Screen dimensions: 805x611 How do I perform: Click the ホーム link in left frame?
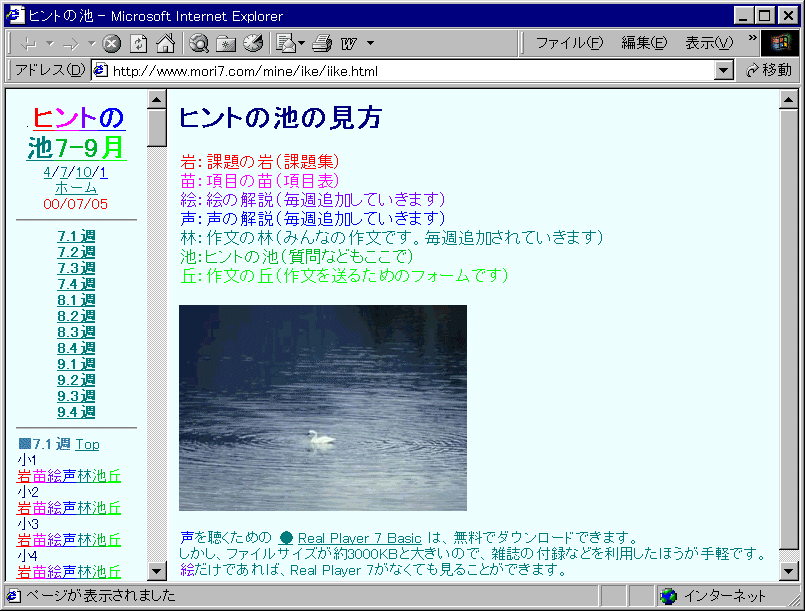[x=76, y=188]
